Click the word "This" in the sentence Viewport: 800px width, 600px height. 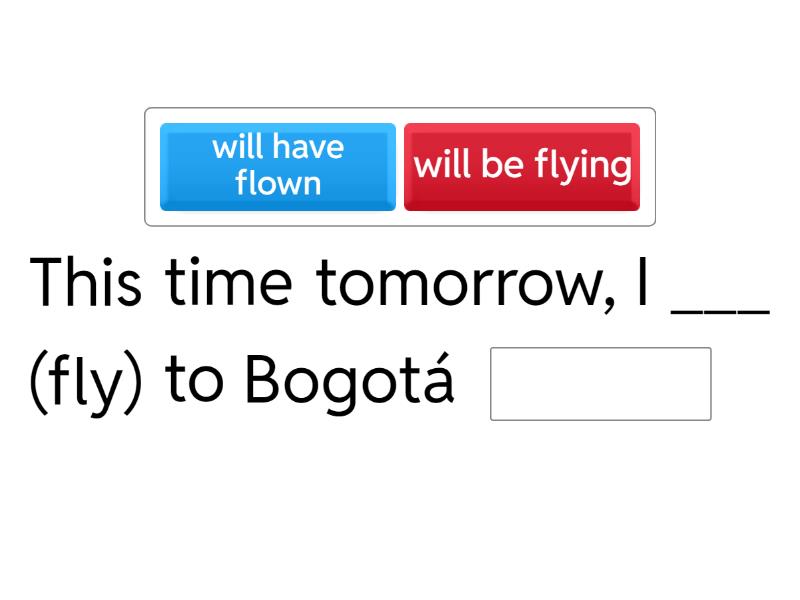[86, 283]
